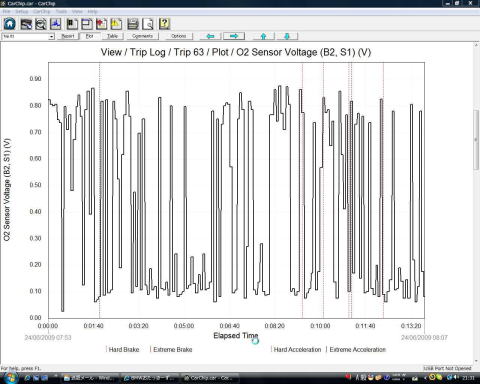
Task: Open the File menu
Action: (x=6, y=11)
